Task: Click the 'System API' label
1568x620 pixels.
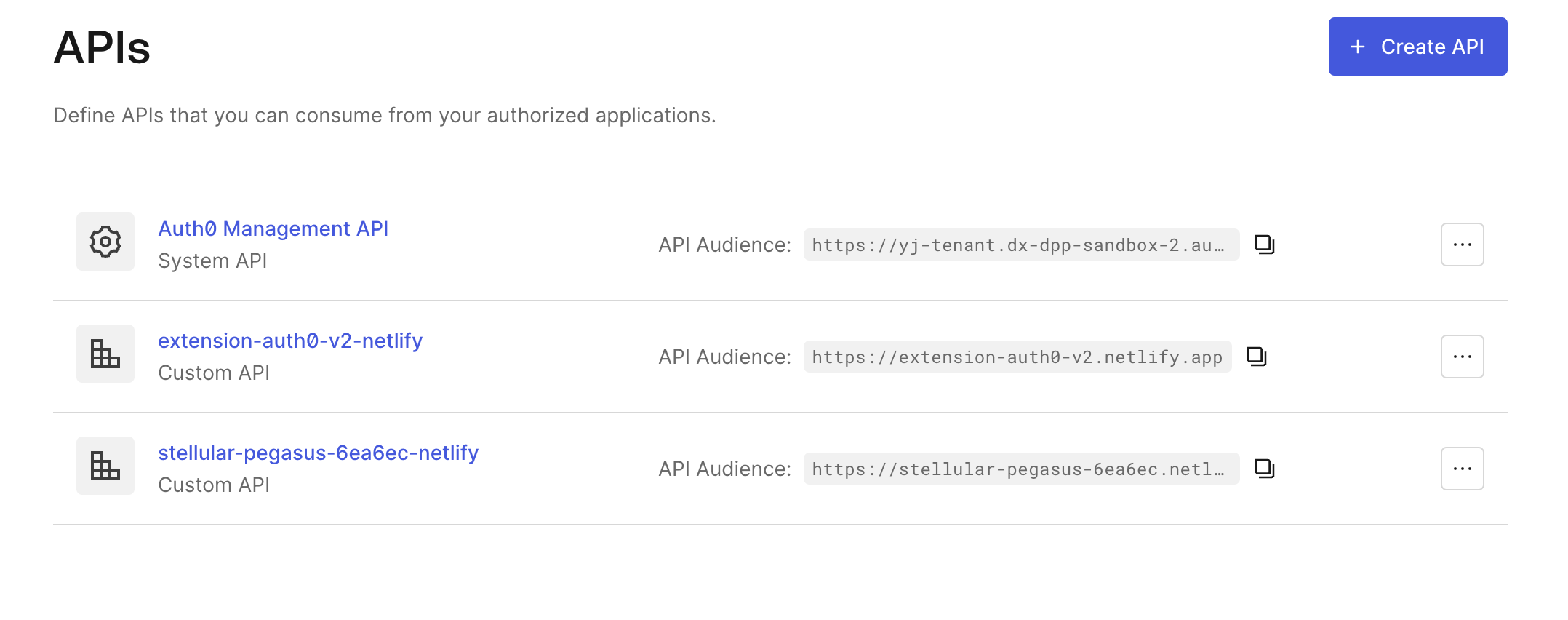Action: pyautogui.click(x=212, y=261)
